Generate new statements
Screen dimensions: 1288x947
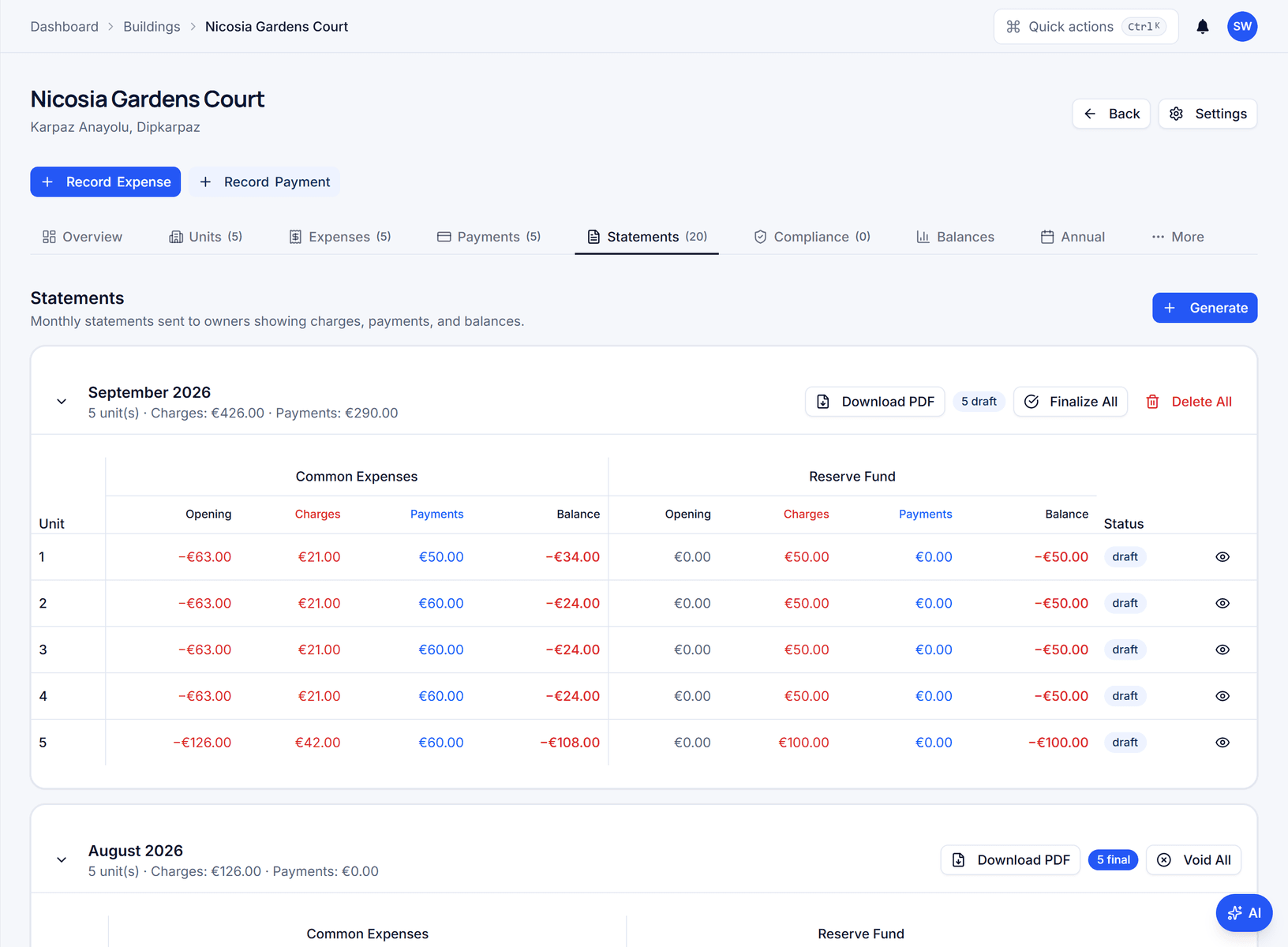[1204, 308]
